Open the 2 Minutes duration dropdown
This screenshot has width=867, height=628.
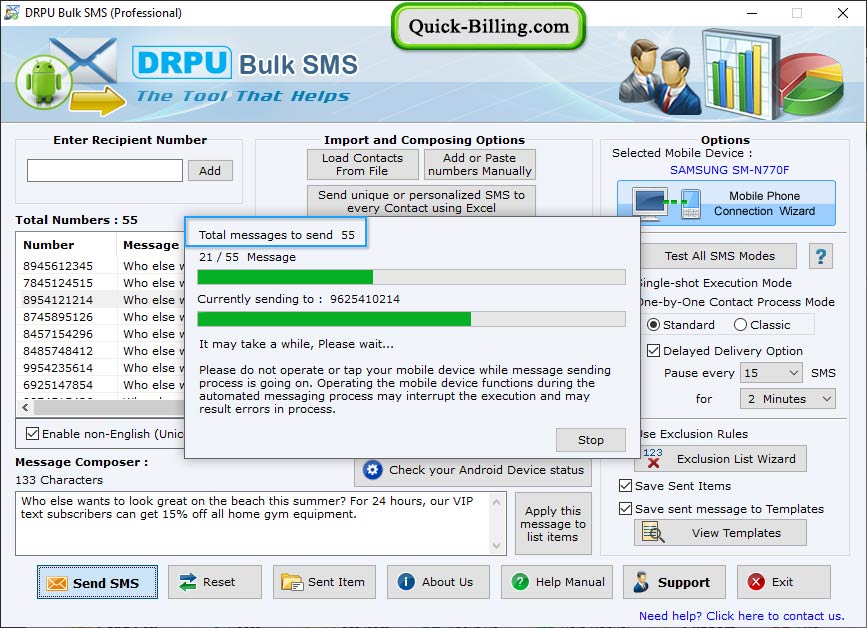coord(787,399)
